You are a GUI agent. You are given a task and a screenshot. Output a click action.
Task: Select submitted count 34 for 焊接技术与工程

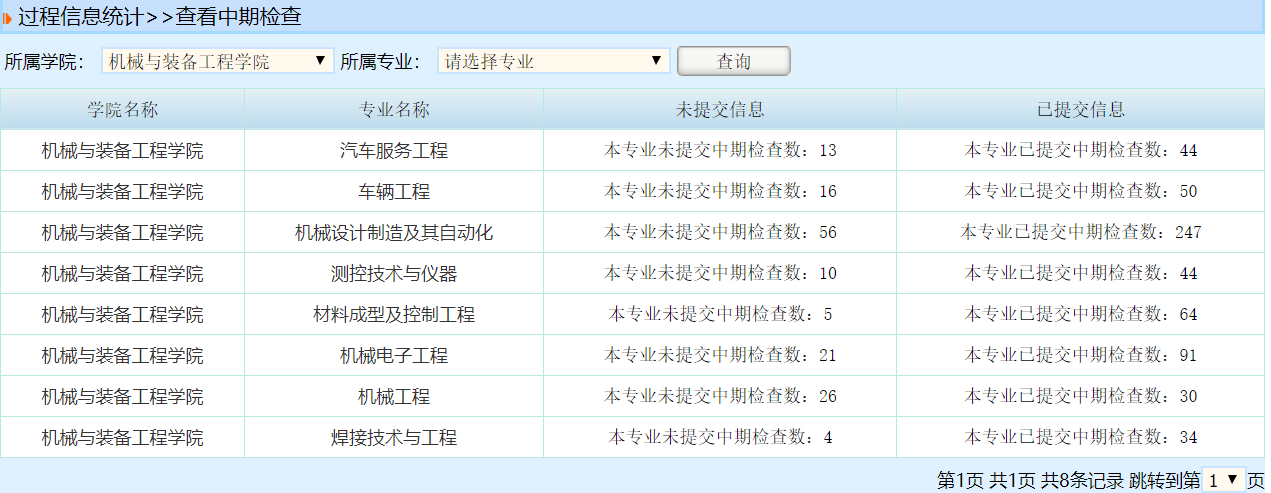coord(1080,438)
